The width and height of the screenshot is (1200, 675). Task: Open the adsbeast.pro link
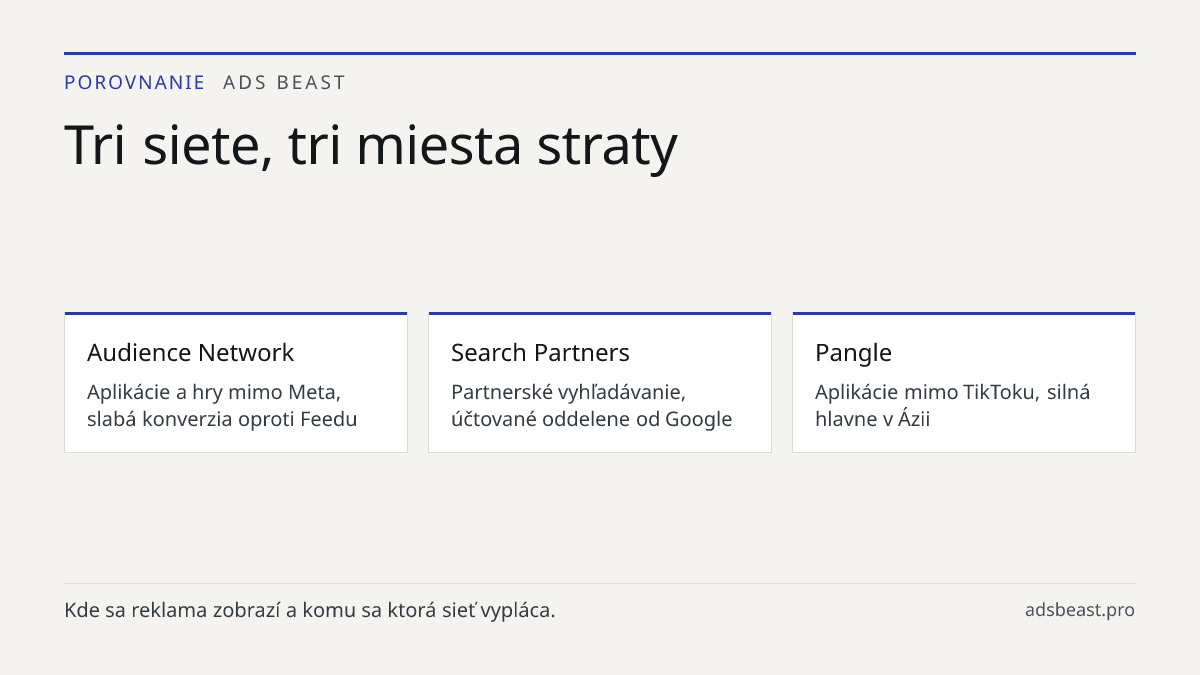(x=1080, y=610)
